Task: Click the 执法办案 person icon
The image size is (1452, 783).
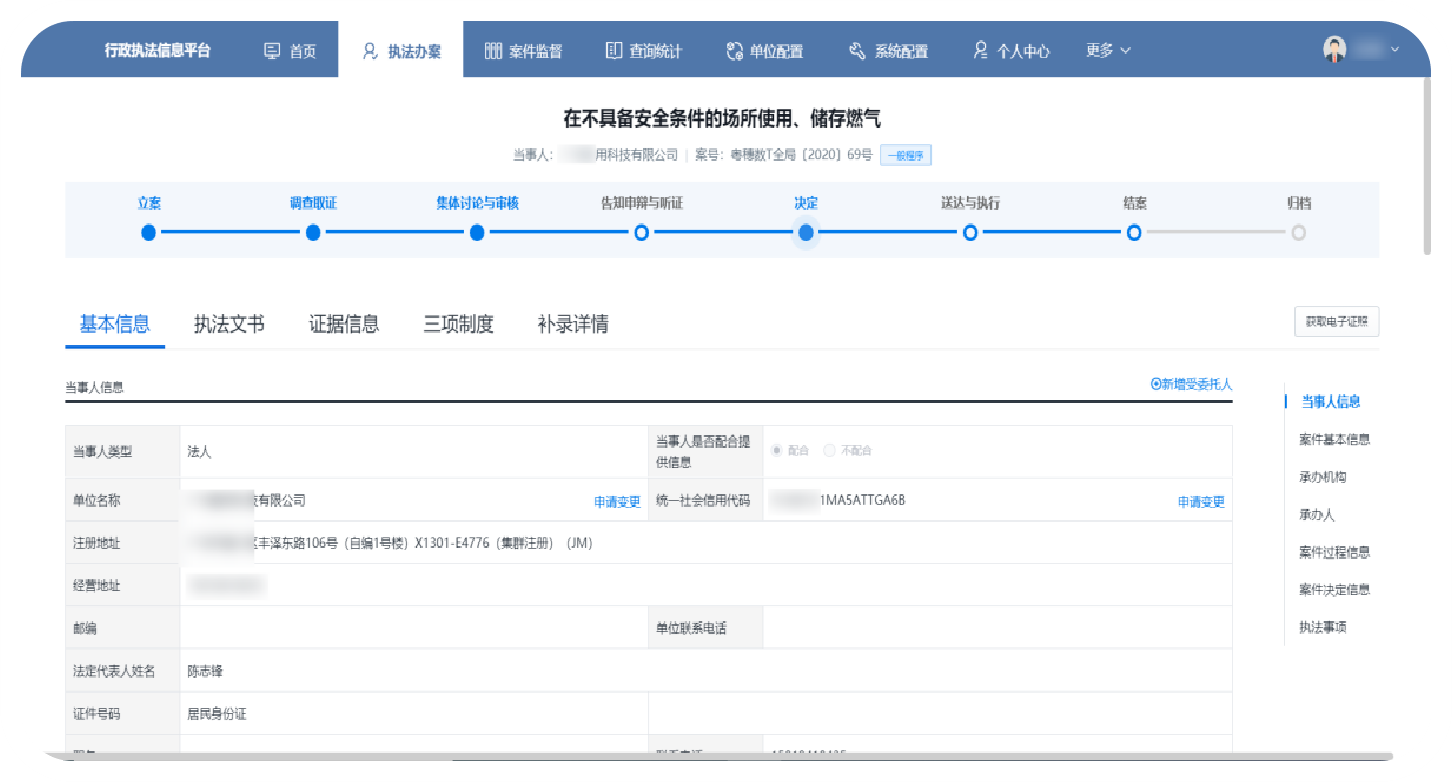Action: (x=370, y=51)
